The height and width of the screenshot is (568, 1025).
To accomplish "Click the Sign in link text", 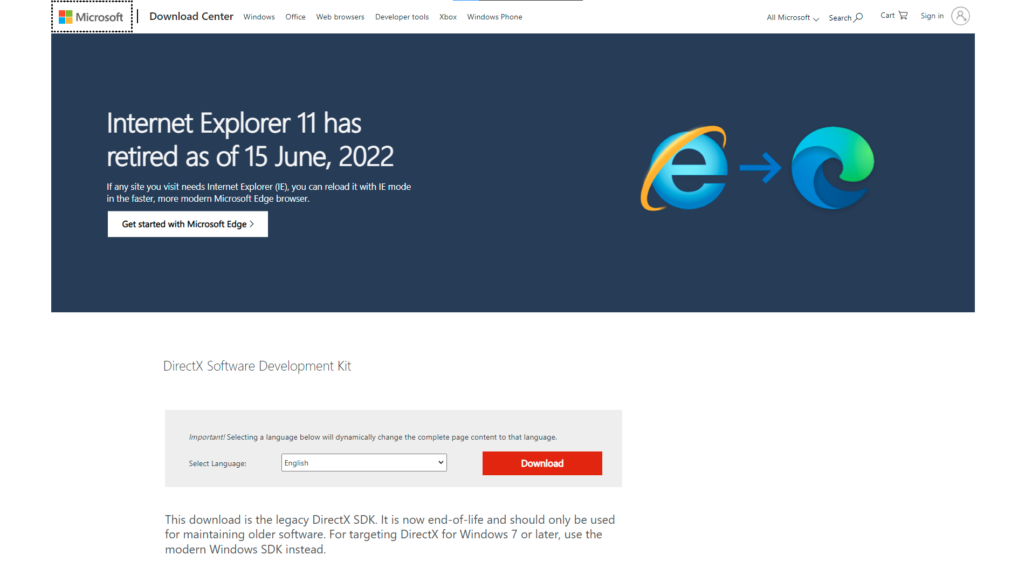I will point(932,16).
